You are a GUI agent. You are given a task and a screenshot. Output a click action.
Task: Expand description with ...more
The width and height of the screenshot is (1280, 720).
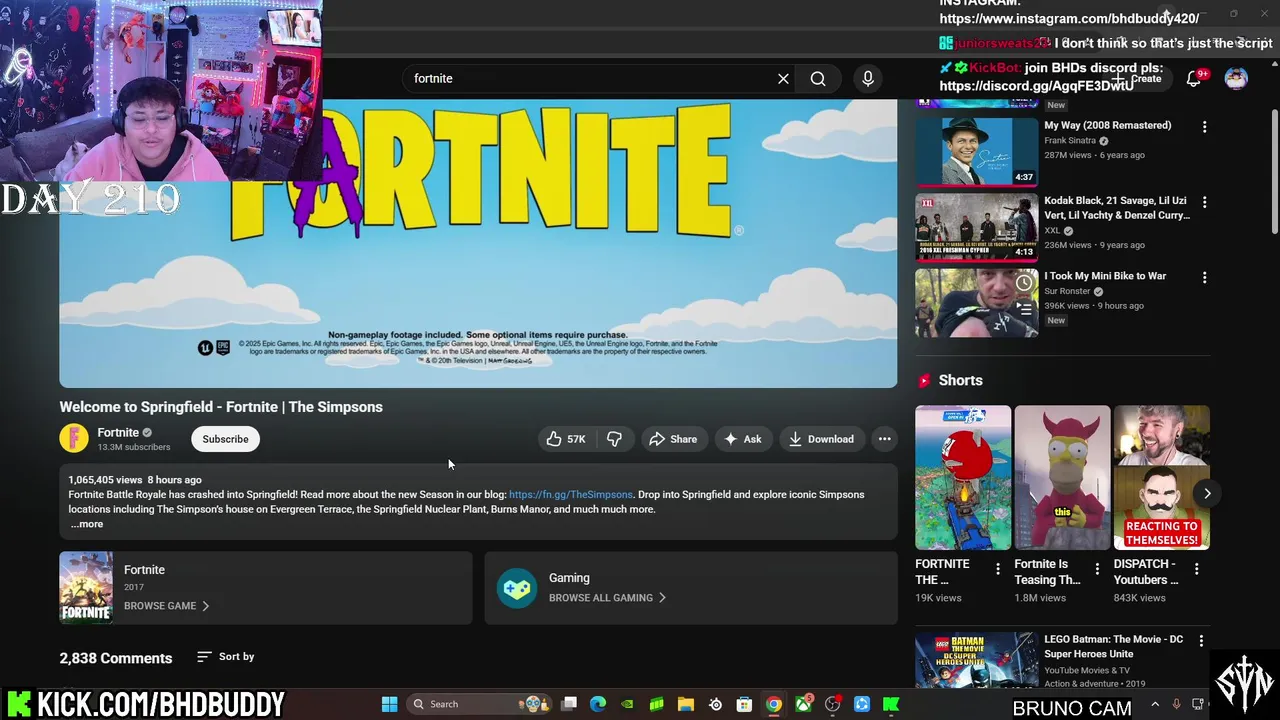tap(87, 524)
